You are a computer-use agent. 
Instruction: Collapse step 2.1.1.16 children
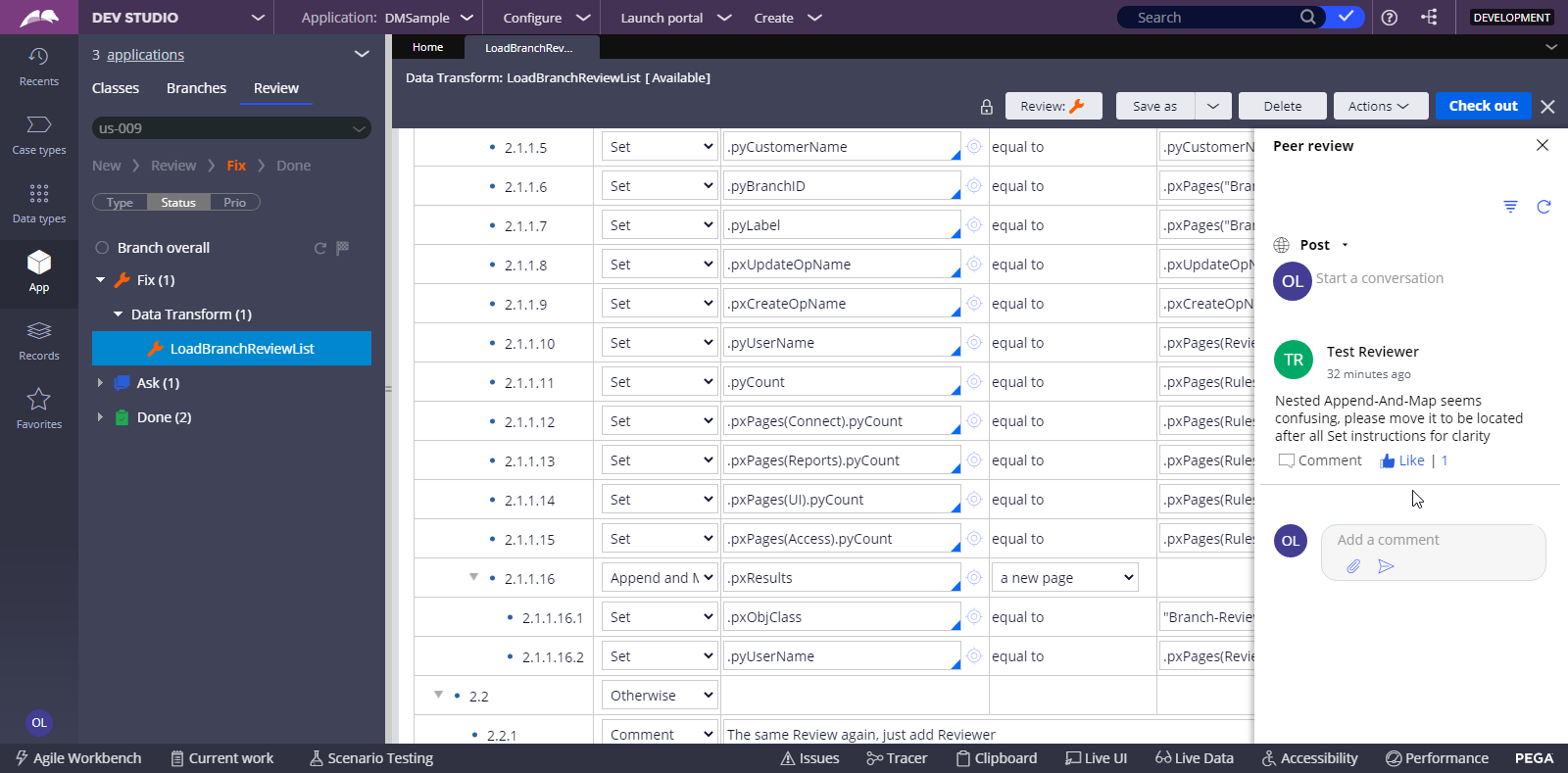click(x=473, y=577)
